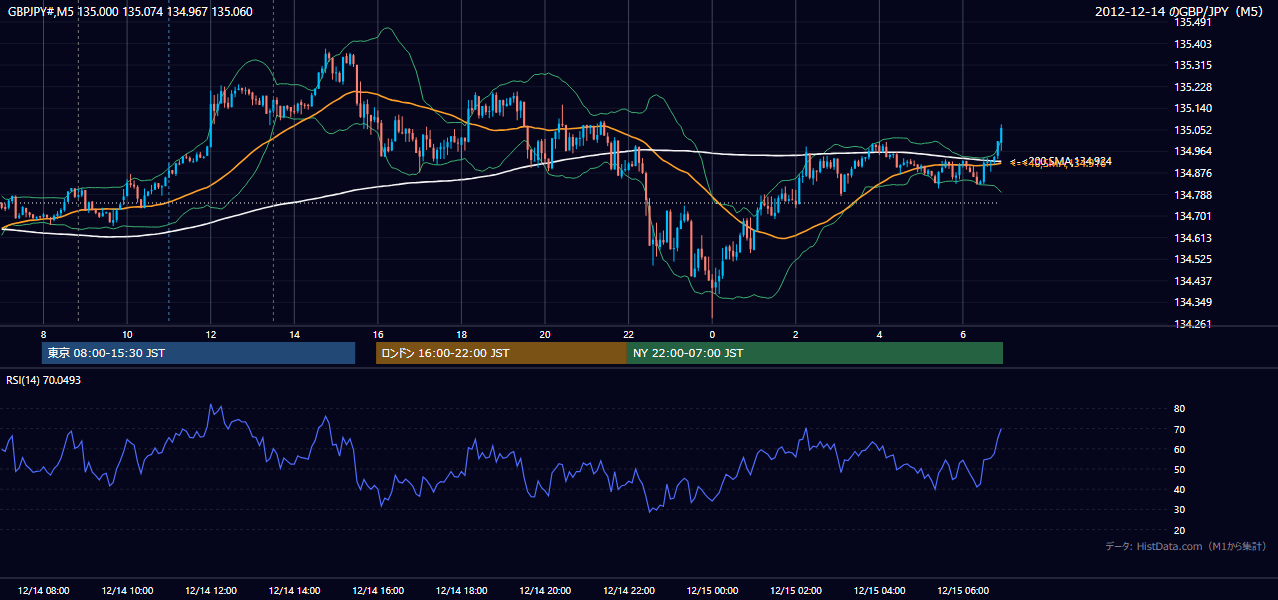Click RSI scale value 40
The image size is (1278, 600).
point(1179,489)
